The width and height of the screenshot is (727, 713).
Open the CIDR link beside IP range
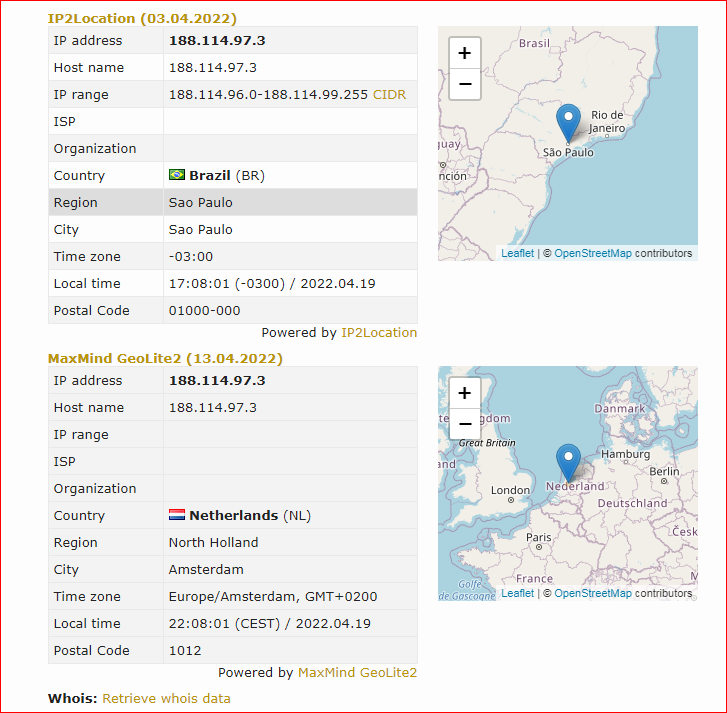pos(389,95)
